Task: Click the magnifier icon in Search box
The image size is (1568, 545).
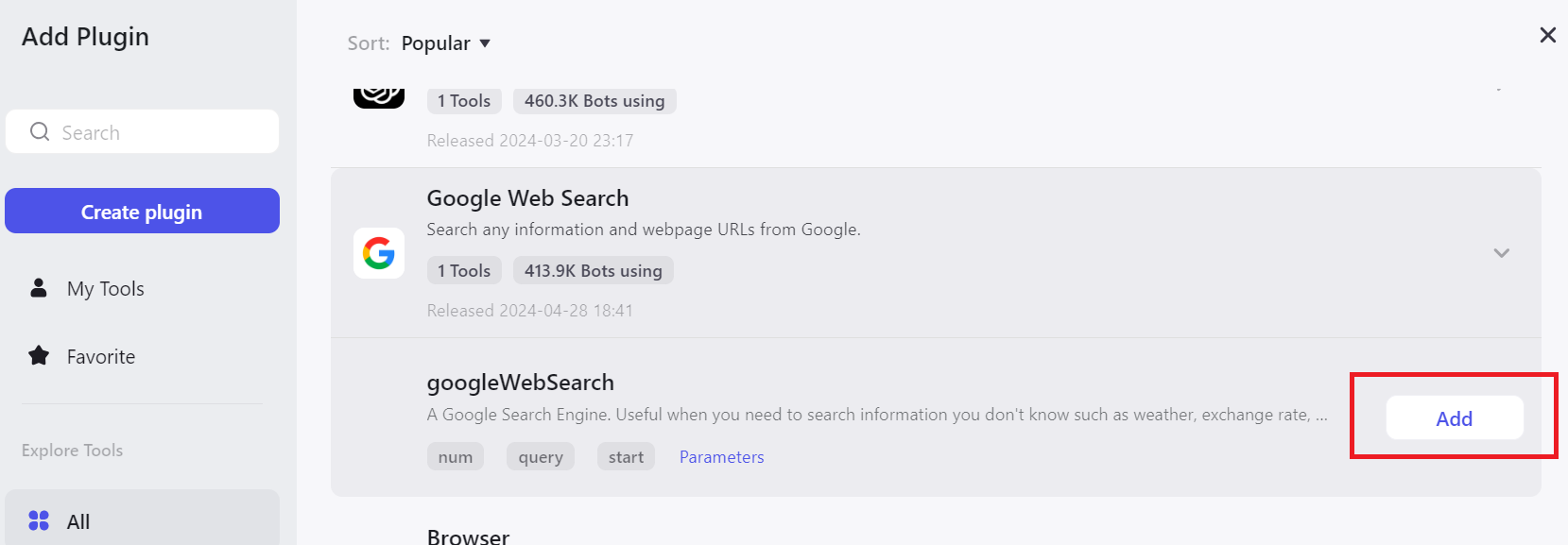Action: click(40, 132)
